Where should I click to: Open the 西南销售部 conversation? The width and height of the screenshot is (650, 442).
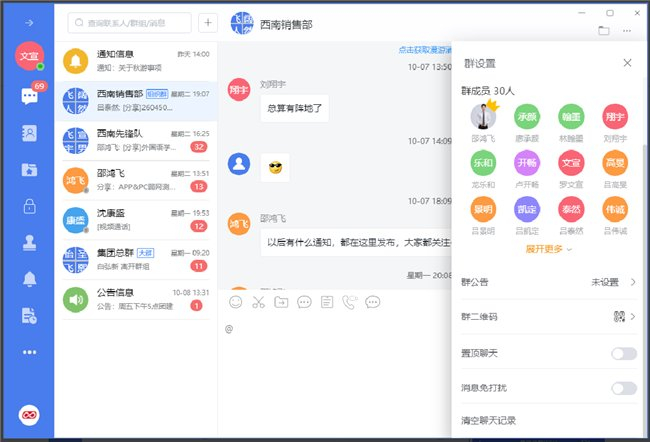(136, 101)
